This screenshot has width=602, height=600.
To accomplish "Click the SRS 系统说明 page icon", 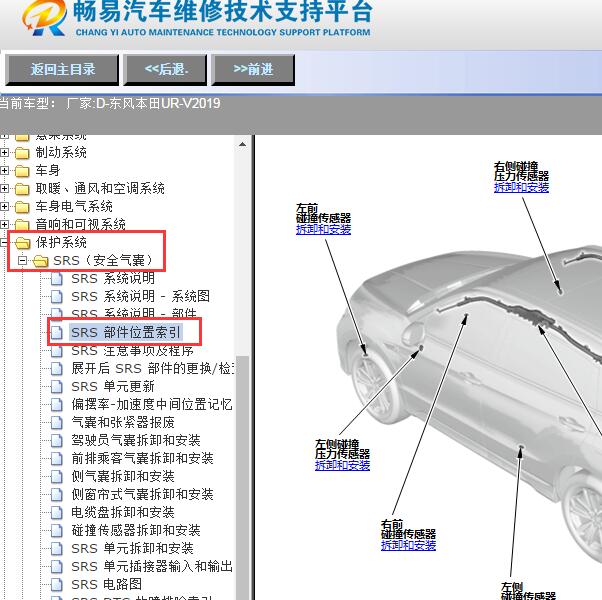I will tap(57, 278).
